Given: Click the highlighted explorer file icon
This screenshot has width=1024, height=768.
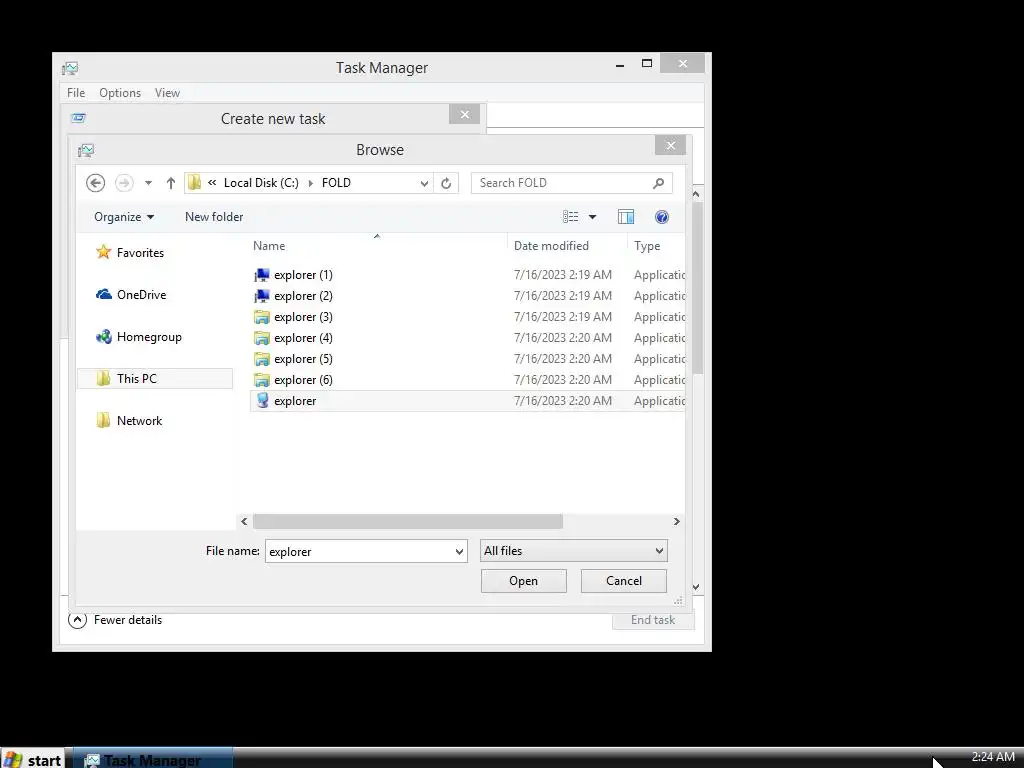Looking at the screenshot, I should point(262,400).
